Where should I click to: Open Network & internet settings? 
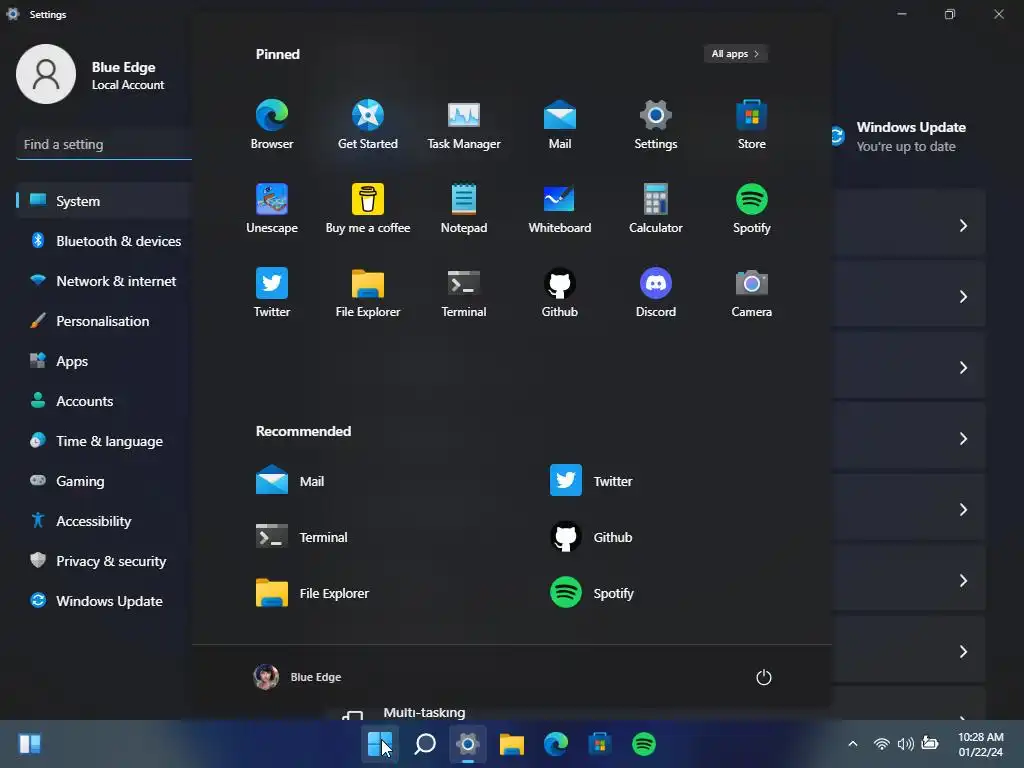(x=104, y=281)
